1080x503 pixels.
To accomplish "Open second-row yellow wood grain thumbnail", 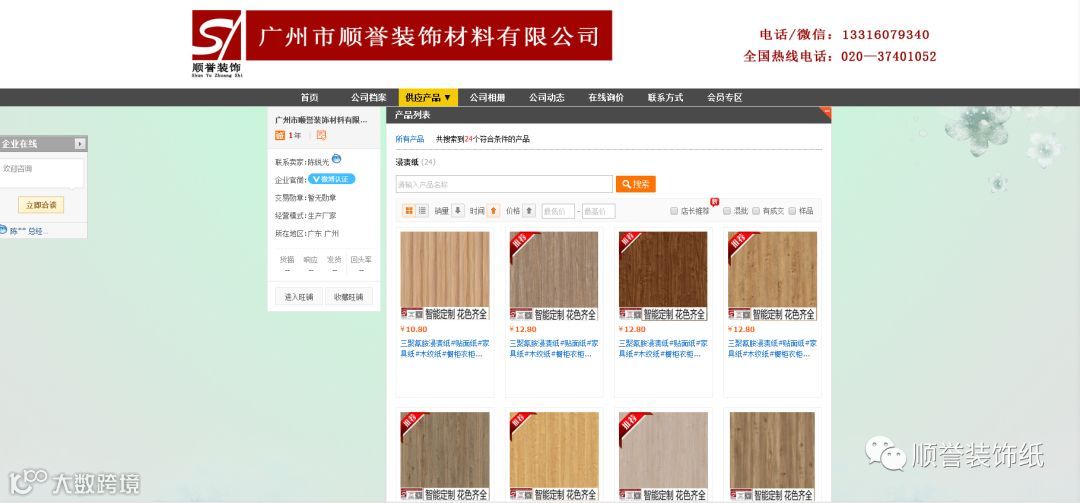I will (554, 456).
